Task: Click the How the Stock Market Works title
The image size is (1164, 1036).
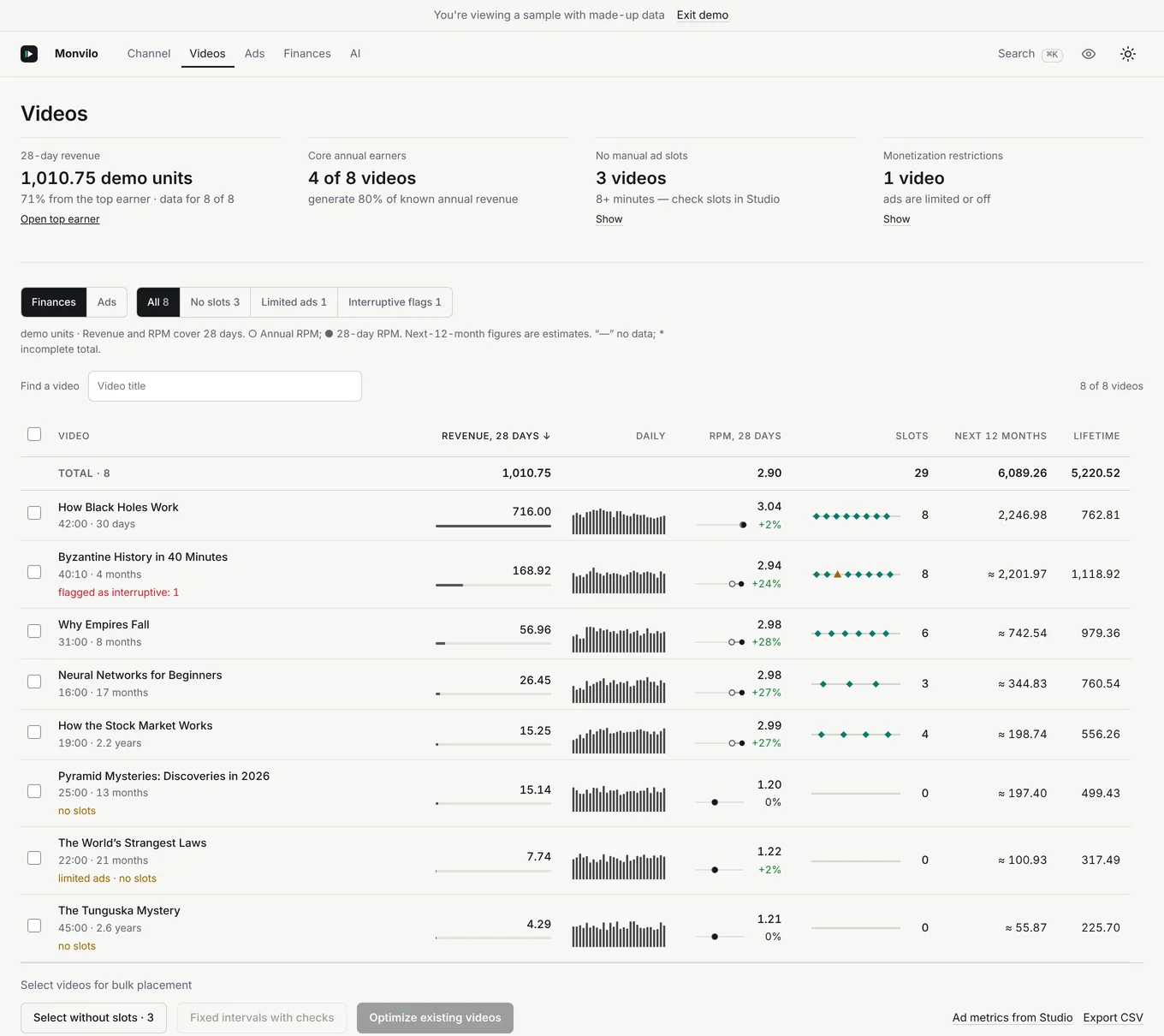Action: click(135, 726)
